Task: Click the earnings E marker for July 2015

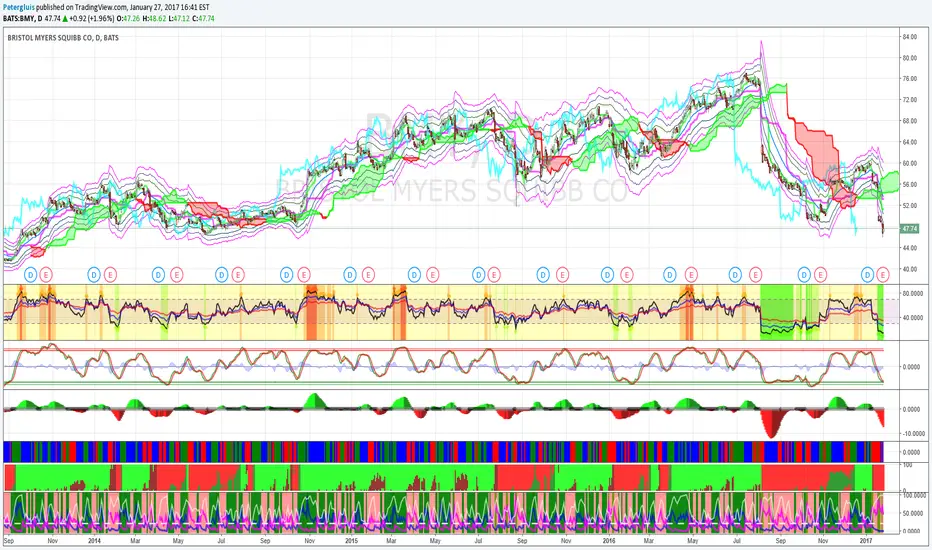Action: (x=494, y=275)
